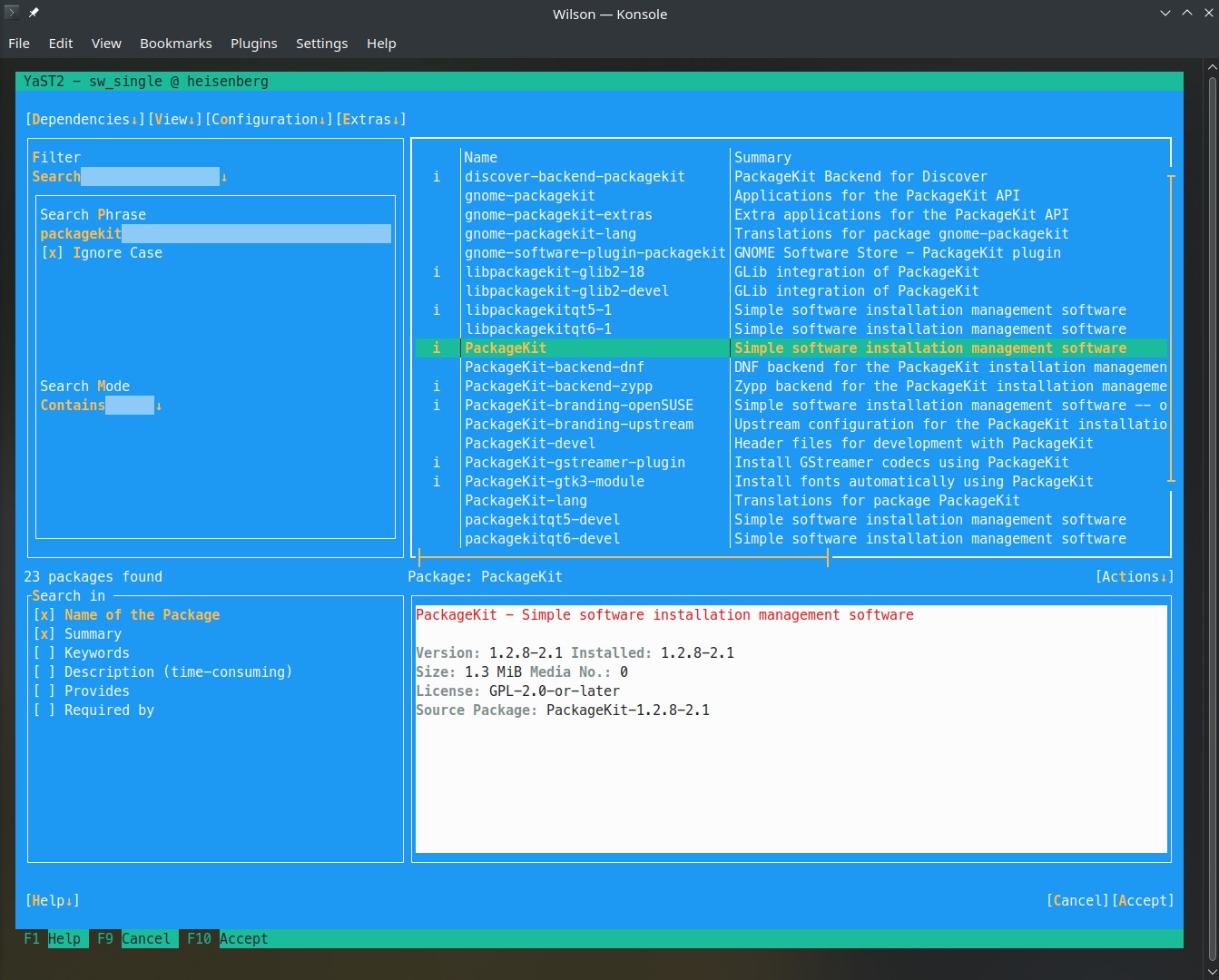Open the View dropdown menu

pos(175,120)
